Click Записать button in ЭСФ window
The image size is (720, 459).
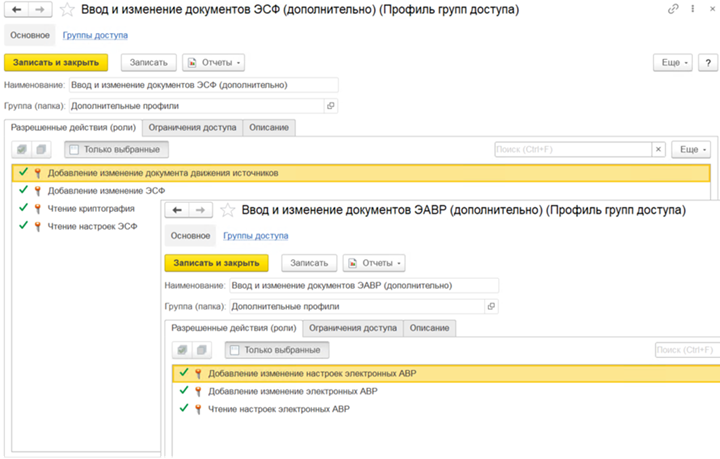click(149, 62)
